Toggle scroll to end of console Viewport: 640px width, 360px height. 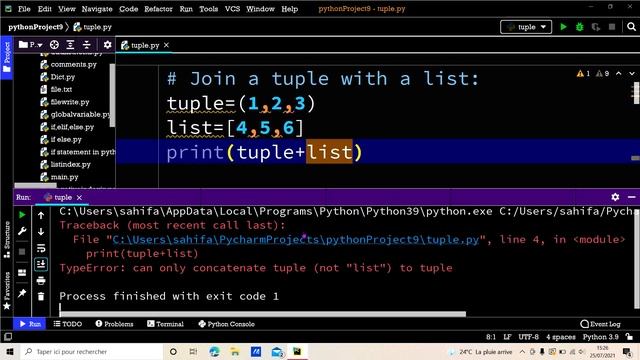[41, 264]
